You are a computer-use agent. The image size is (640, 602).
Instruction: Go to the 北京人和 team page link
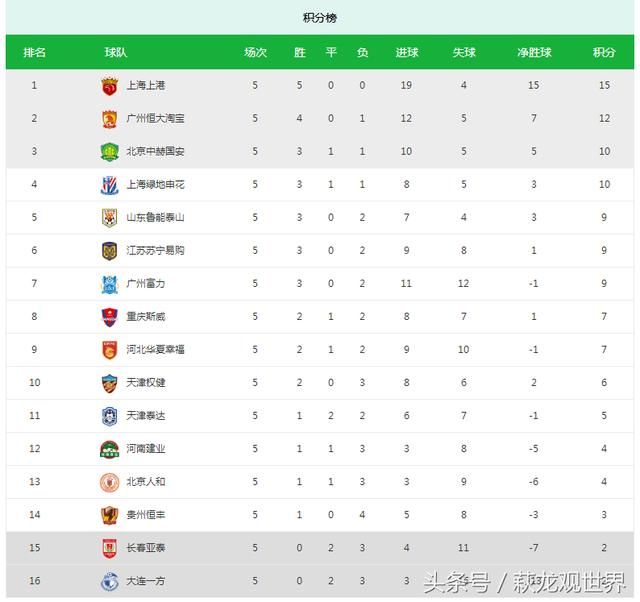click(x=146, y=482)
